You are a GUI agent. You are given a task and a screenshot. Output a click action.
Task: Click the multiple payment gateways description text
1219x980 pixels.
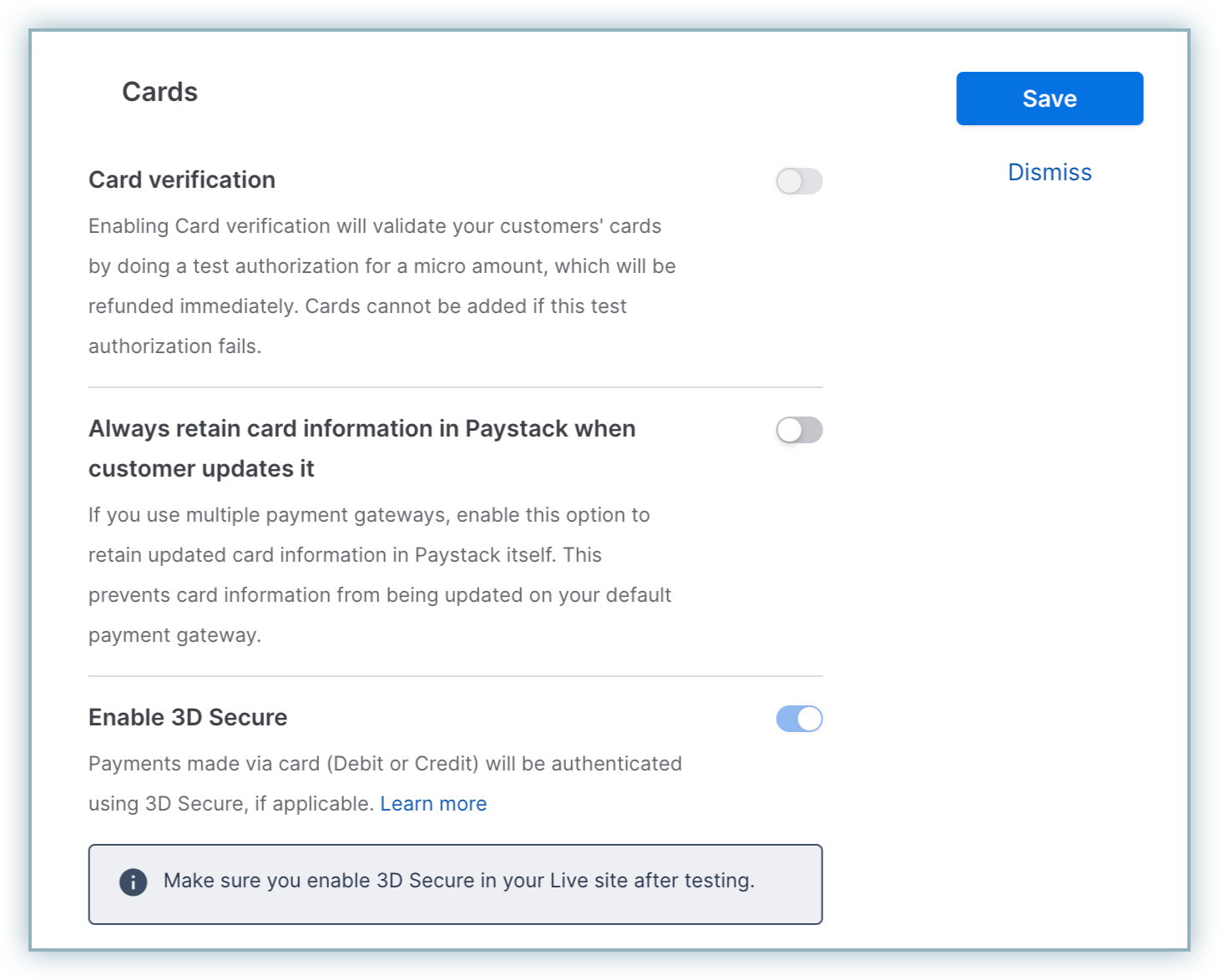369,515
